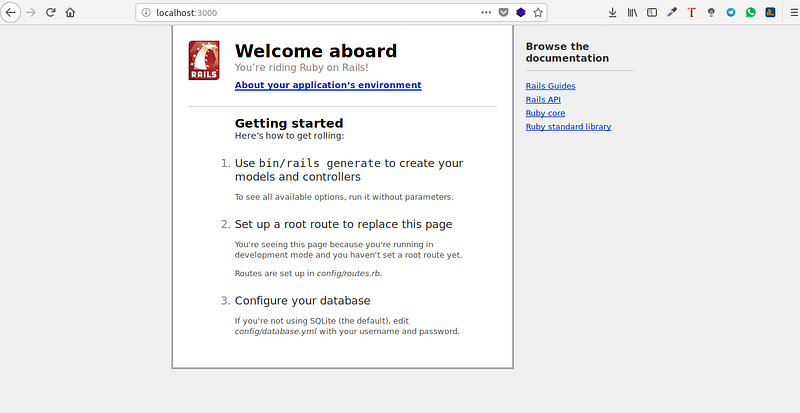
Task: Bookmark this page with the star
Action: 538,13
